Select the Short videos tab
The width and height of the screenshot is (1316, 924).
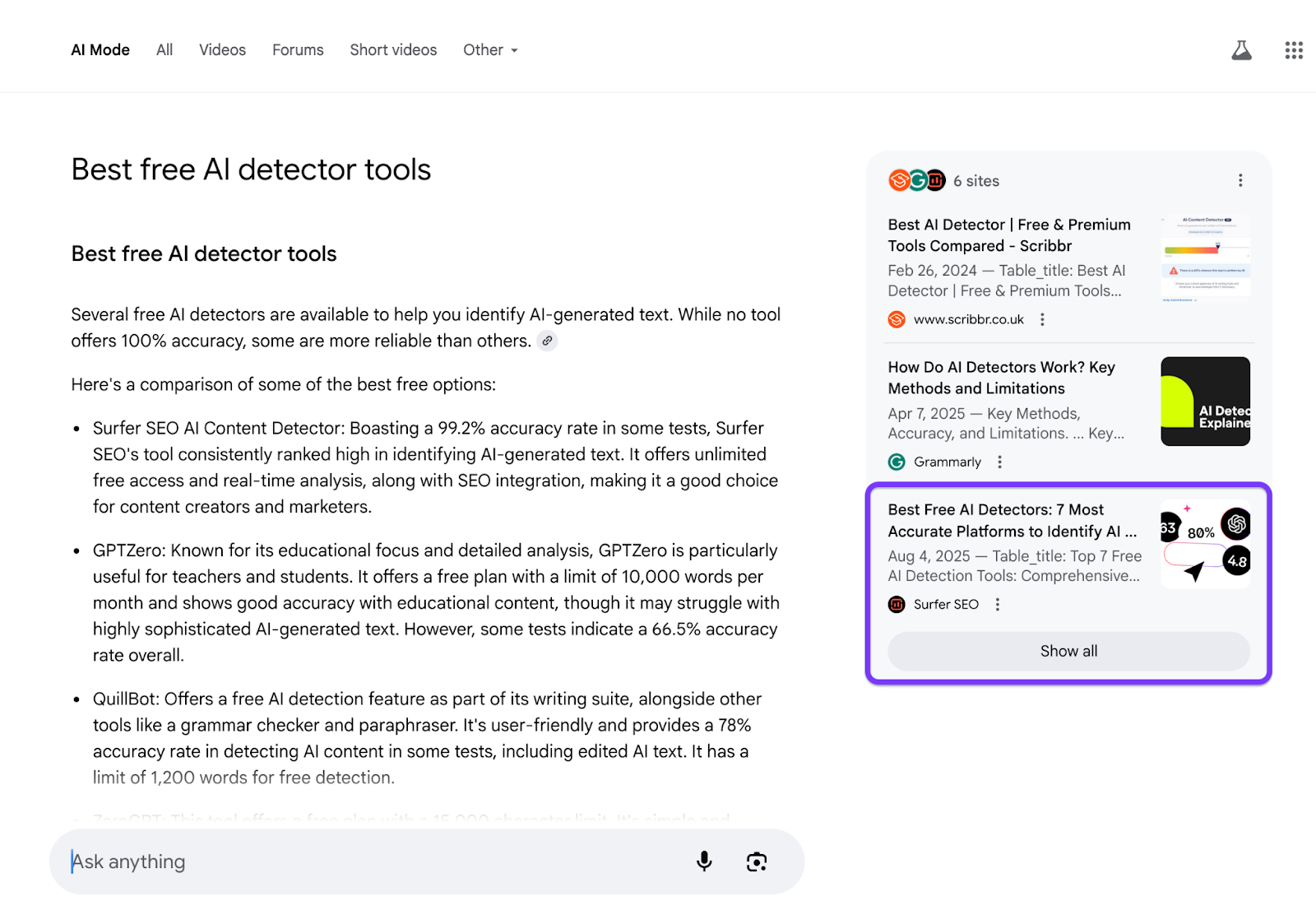393,50
